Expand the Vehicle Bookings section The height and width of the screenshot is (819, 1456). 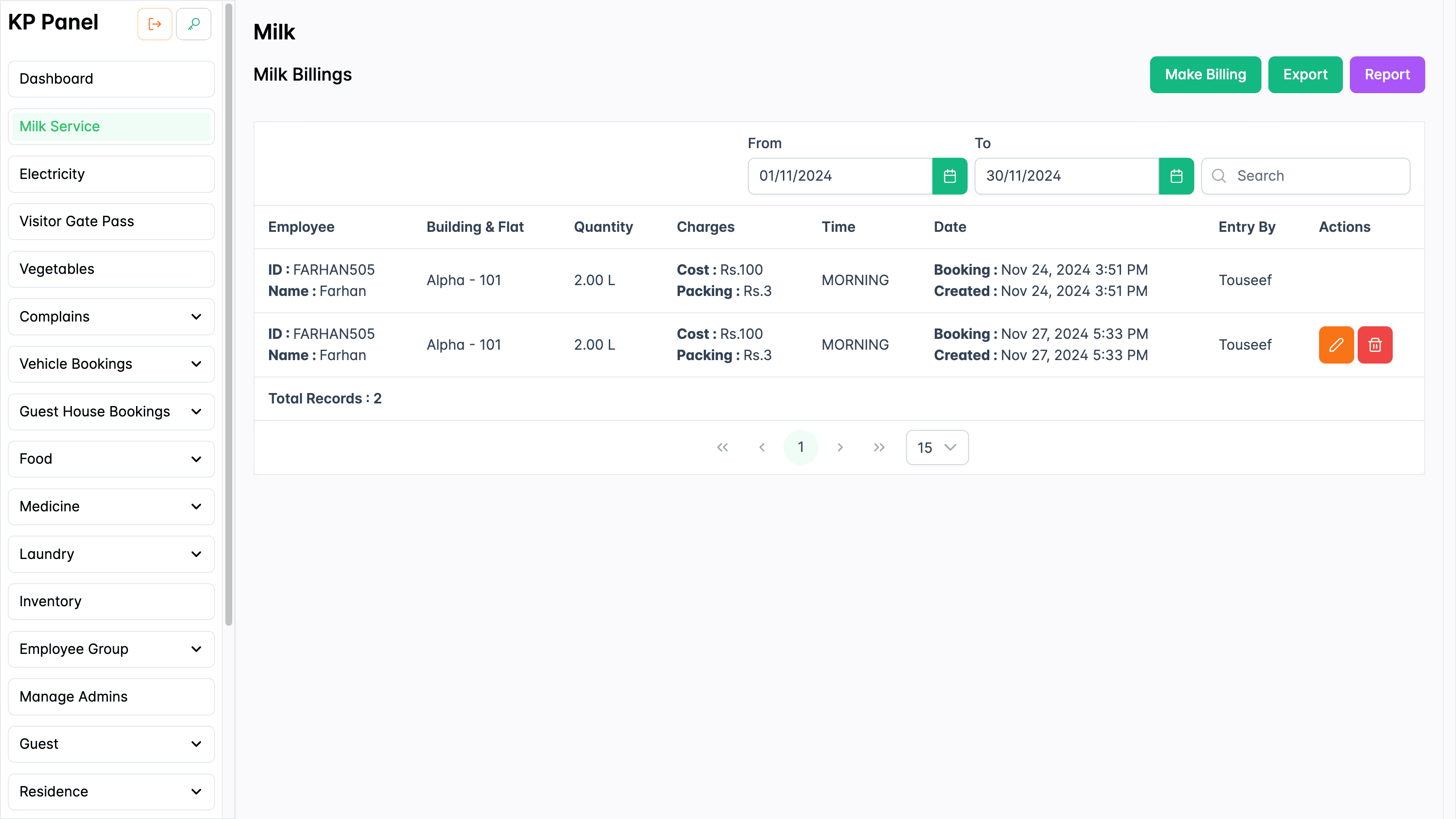(111, 364)
